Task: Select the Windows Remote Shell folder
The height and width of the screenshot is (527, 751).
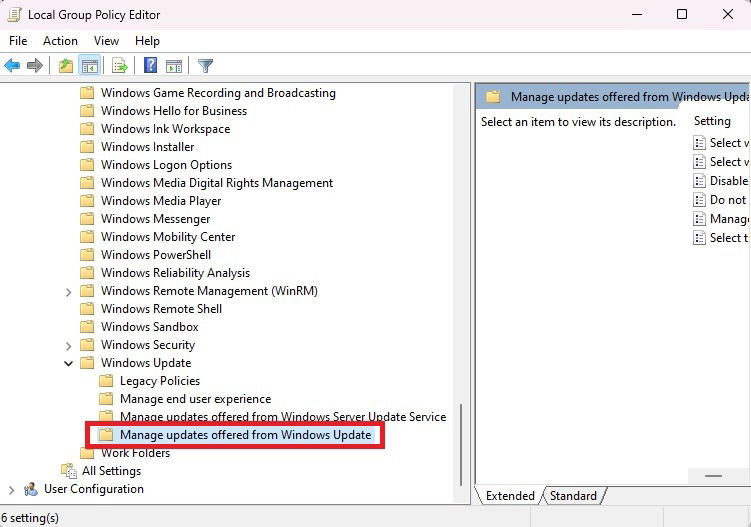Action: [161, 309]
